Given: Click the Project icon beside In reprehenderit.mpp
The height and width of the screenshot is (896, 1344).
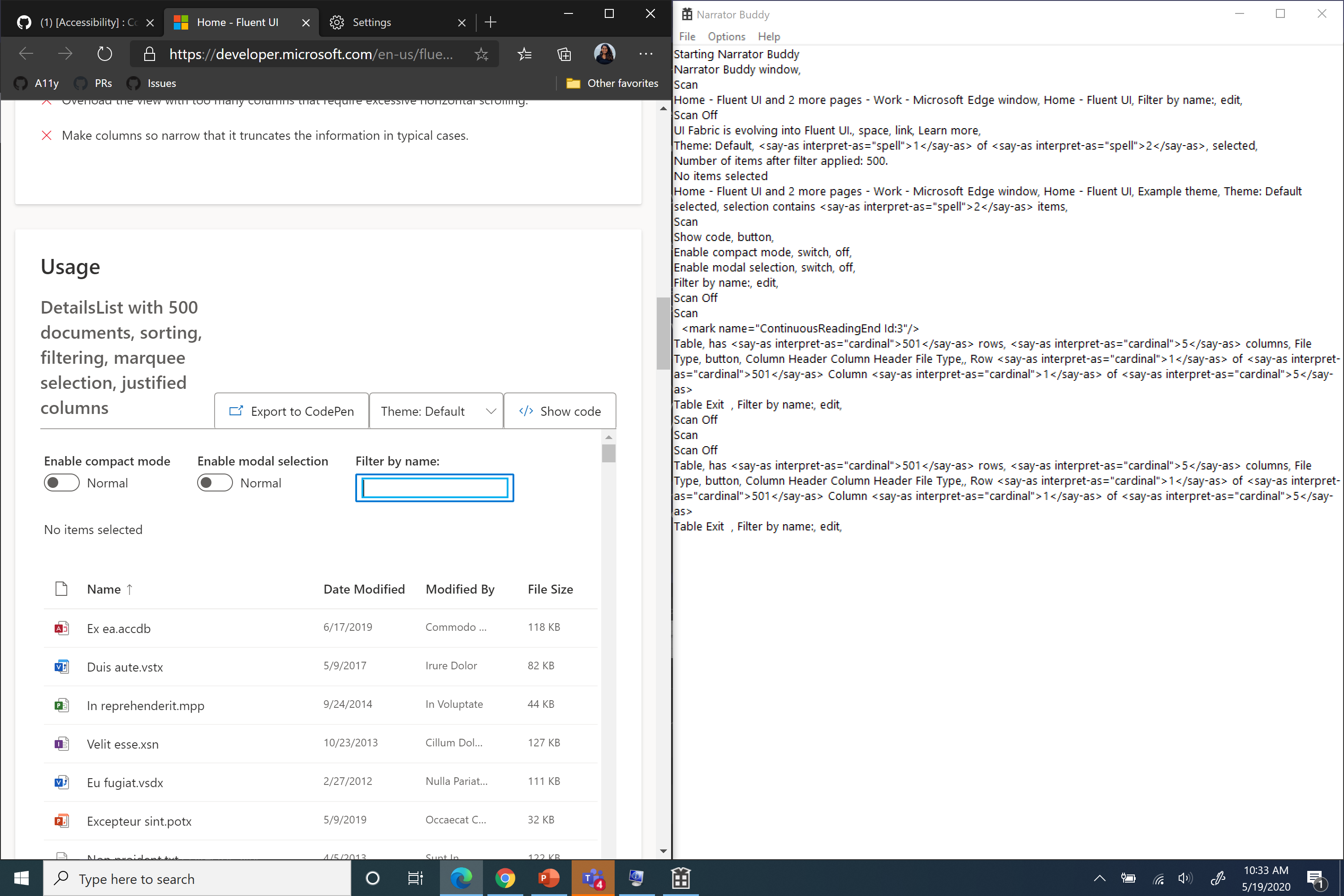Looking at the screenshot, I should (61, 705).
